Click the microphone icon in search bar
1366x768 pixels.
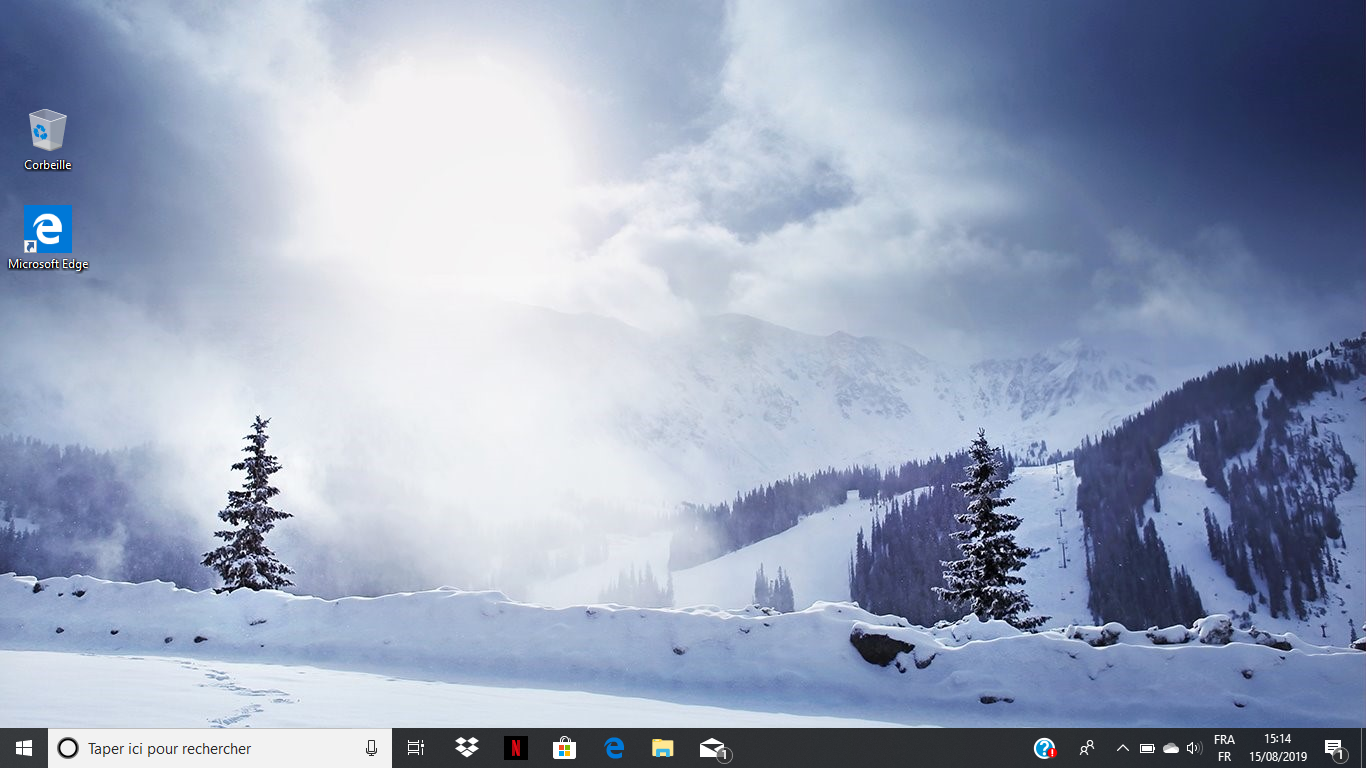(x=371, y=748)
